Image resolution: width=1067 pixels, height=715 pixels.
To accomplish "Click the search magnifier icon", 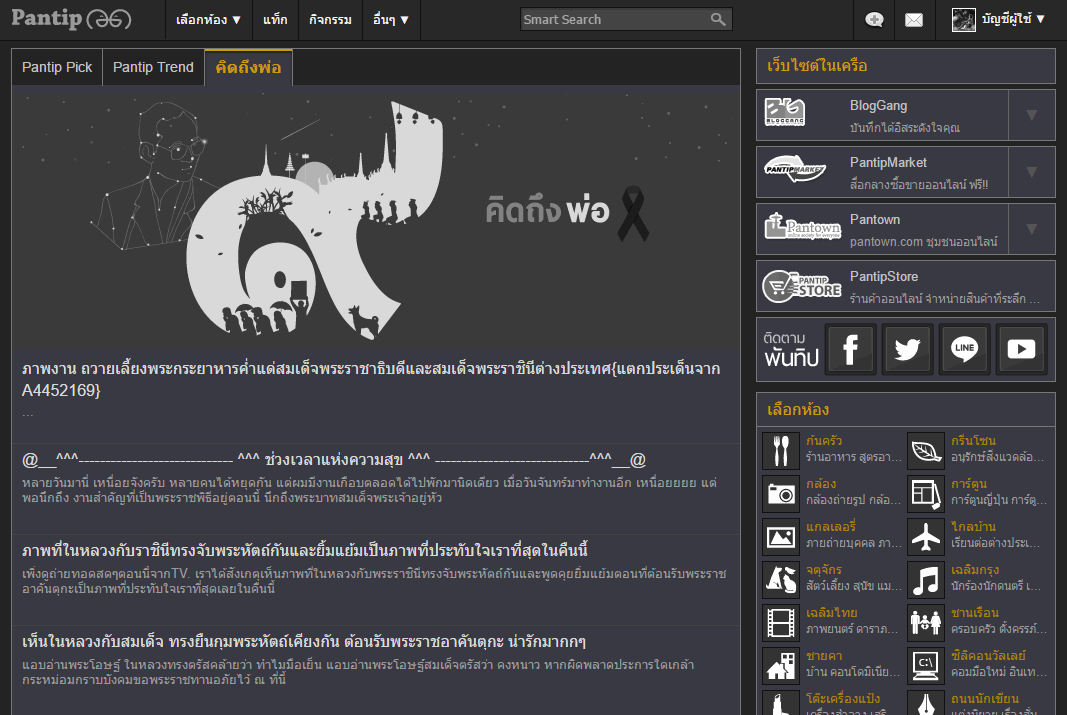I will click(x=718, y=19).
